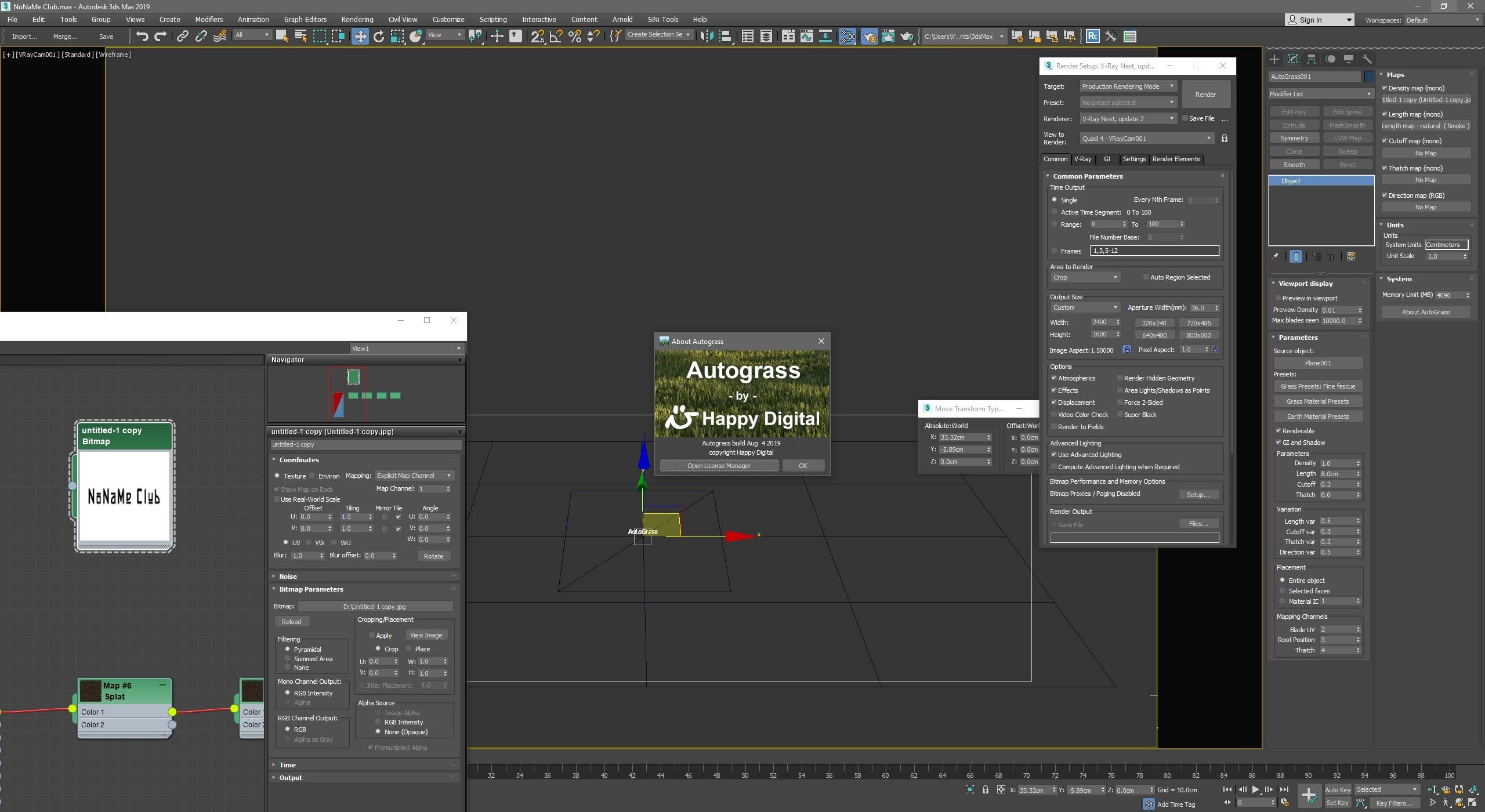Activate the Select and Move tool
1485x812 pixels.
360,36
